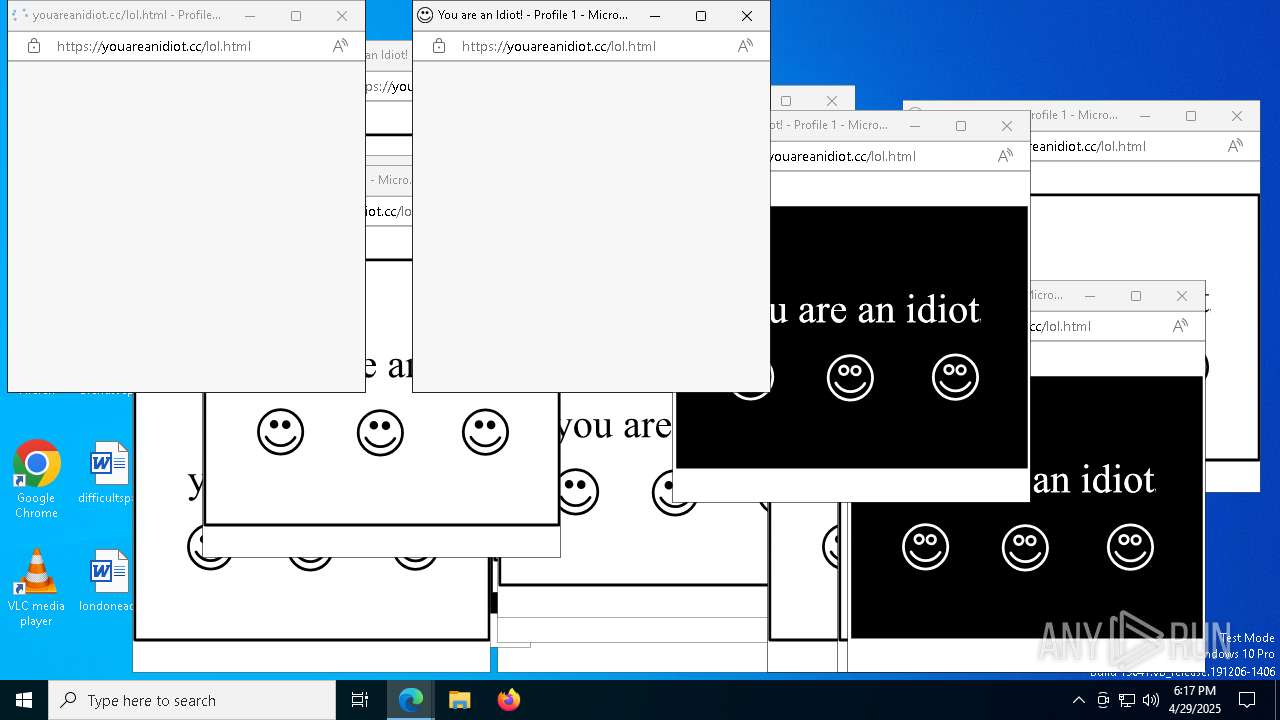The width and height of the screenshot is (1280, 720).
Task: Click the lock icon in 'You are an Idiot!' blank window
Action: (x=439, y=46)
